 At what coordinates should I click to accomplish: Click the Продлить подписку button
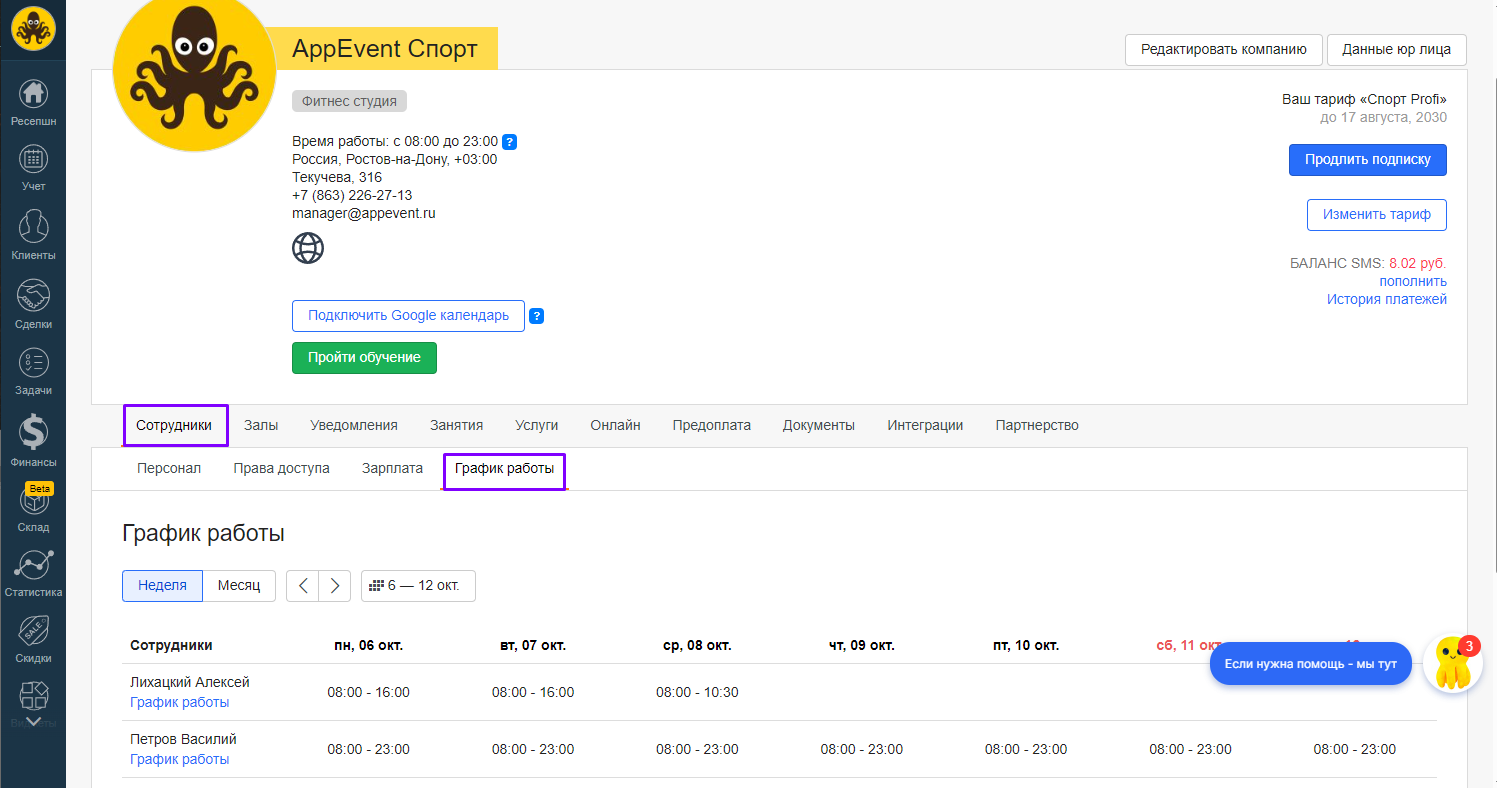point(1367,159)
